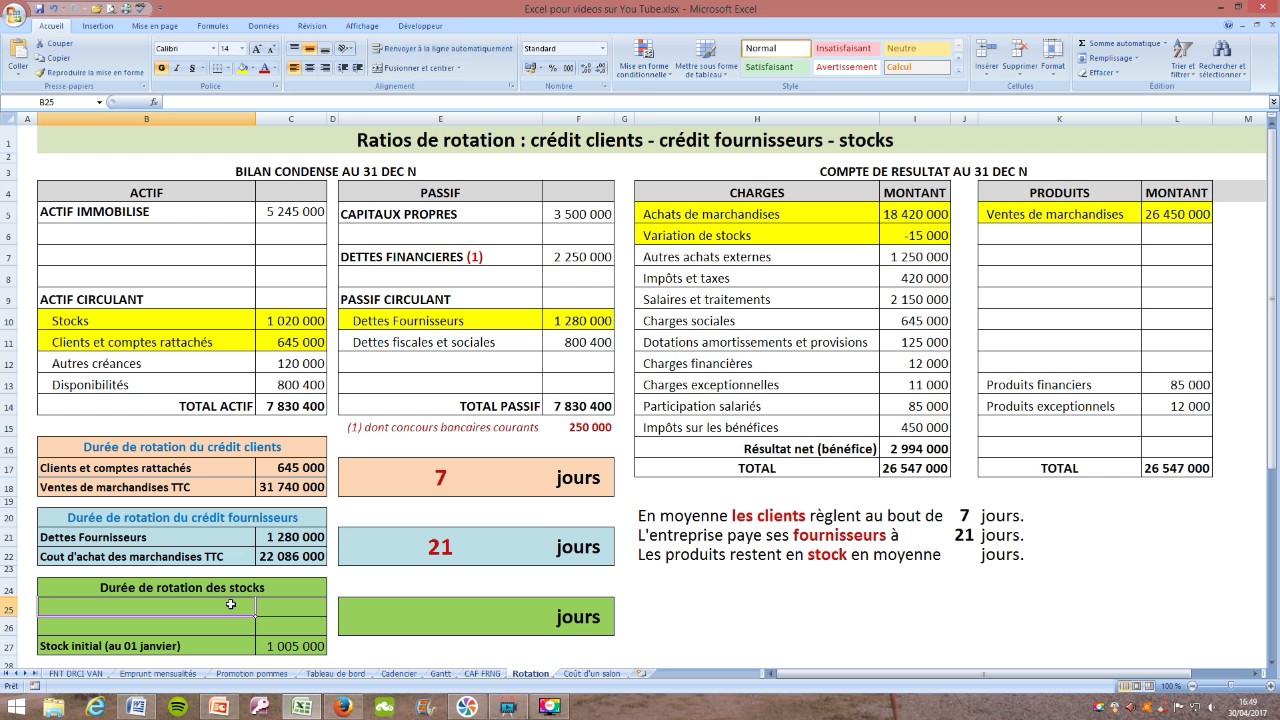The height and width of the screenshot is (720, 1280).
Task: Open the Remplissage fill menu
Action: pos(1108,58)
